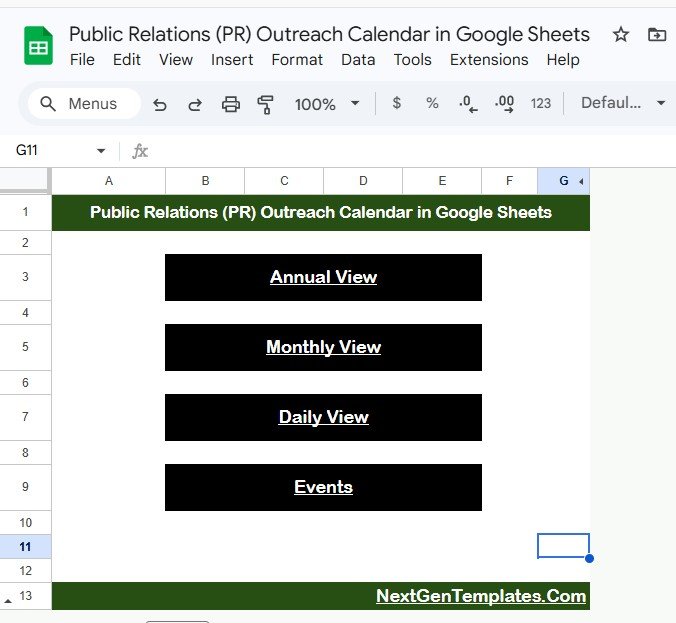The image size is (676, 623).
Task: Follow the Annual View link
Action: [x=323, y=277]
